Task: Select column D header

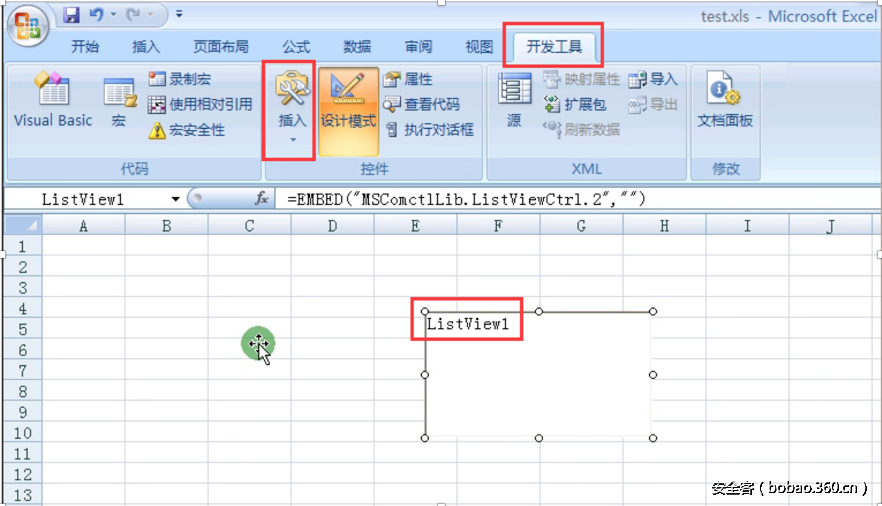Action: (332, 225)
